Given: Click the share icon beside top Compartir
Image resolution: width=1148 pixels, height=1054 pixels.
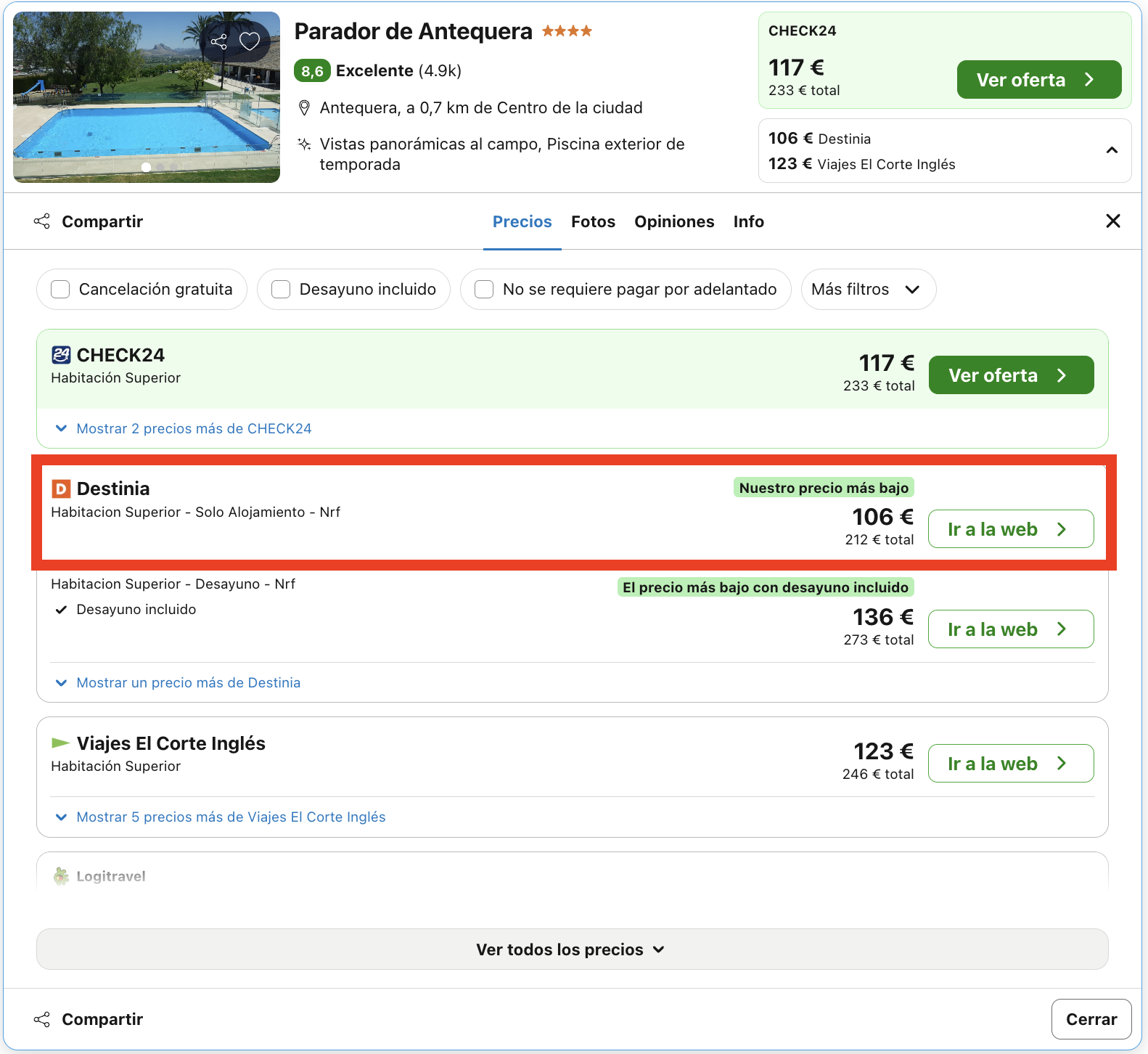Looking at the screenshot, I should (x=42, y=221).
